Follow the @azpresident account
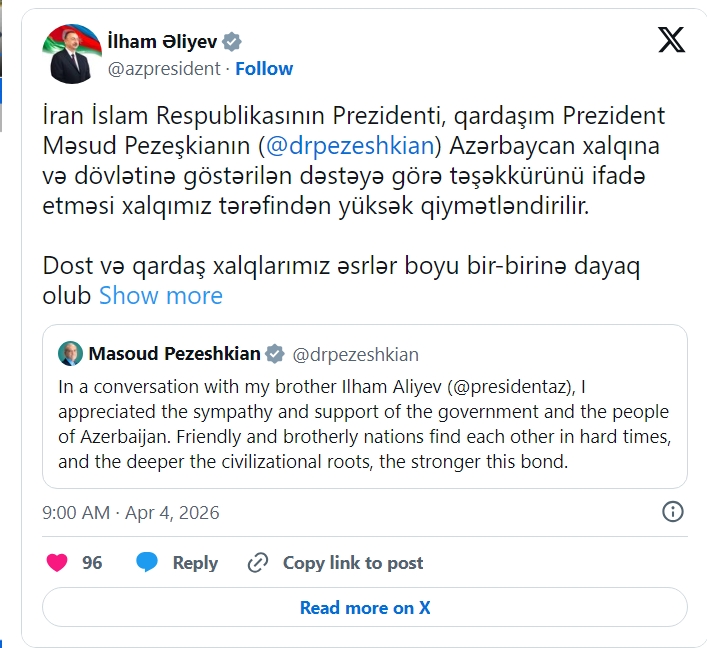This screenshot has width=707, height=648. pos(264,69)
